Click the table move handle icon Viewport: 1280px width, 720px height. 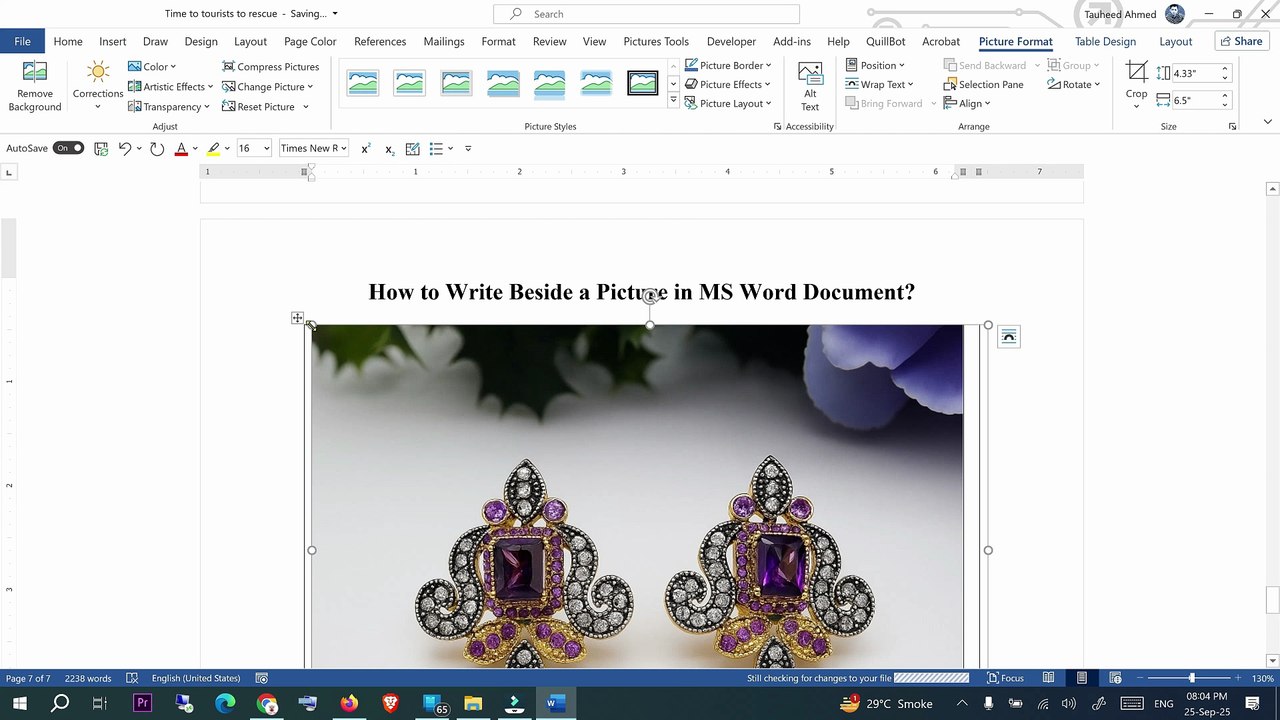(297, 318)
